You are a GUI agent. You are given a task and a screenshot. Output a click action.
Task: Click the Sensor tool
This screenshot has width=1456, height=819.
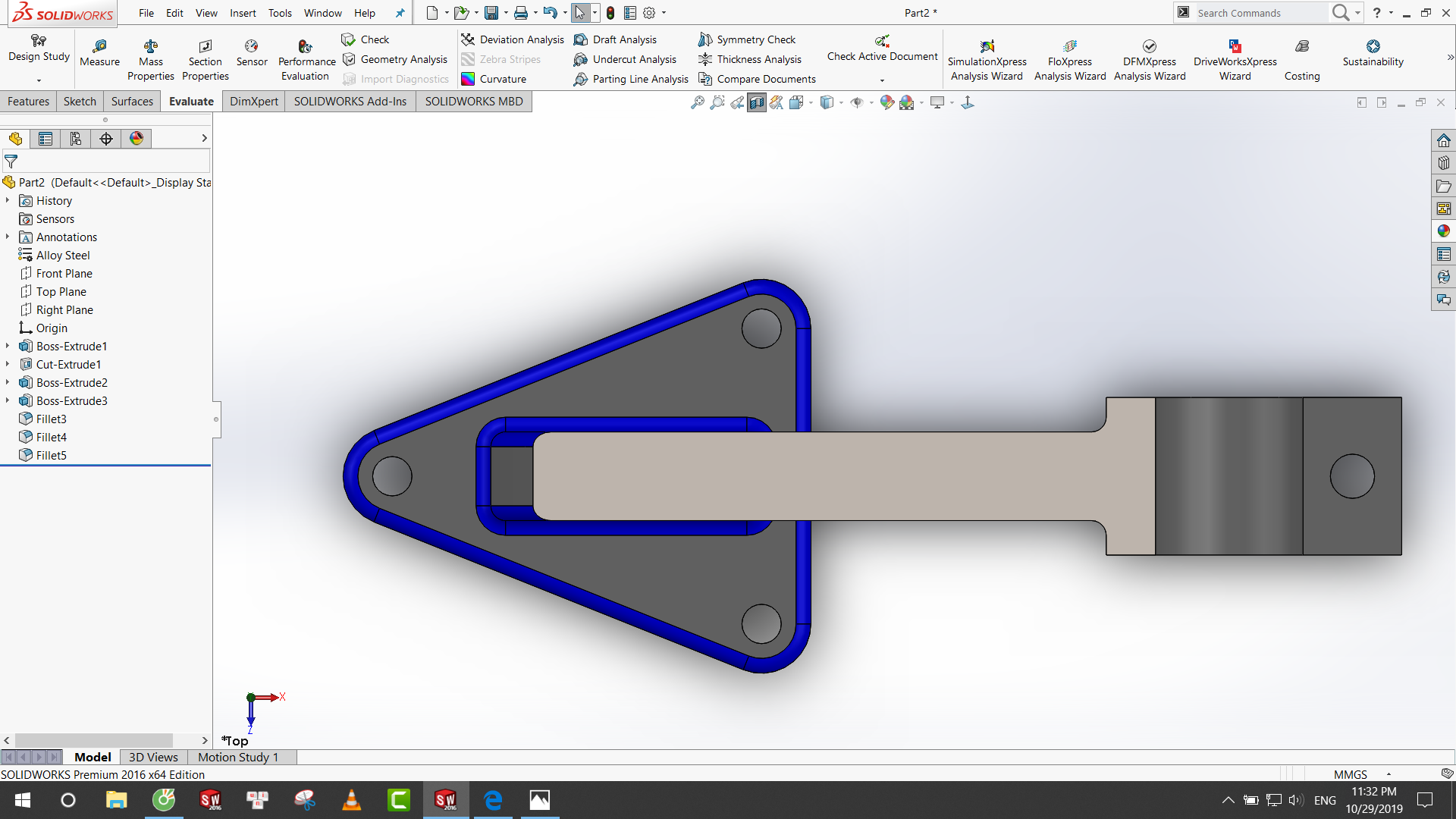tap(252, 53)
